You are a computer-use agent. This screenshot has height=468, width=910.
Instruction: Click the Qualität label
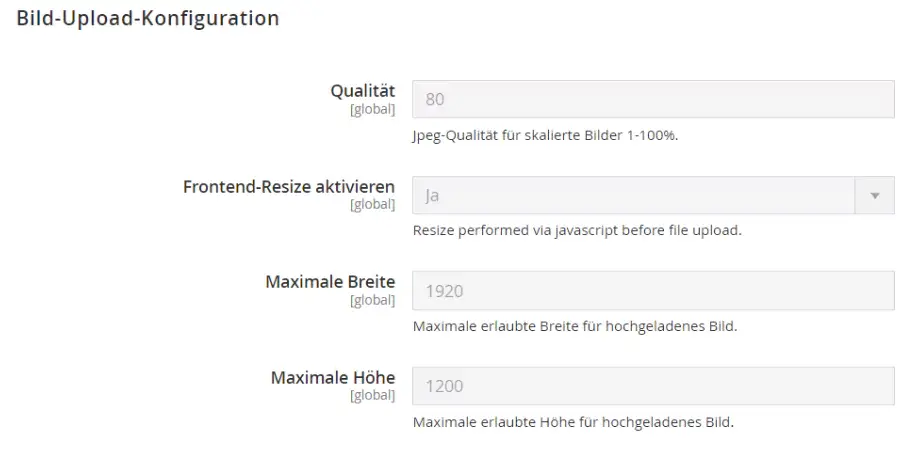pos(362,92)
